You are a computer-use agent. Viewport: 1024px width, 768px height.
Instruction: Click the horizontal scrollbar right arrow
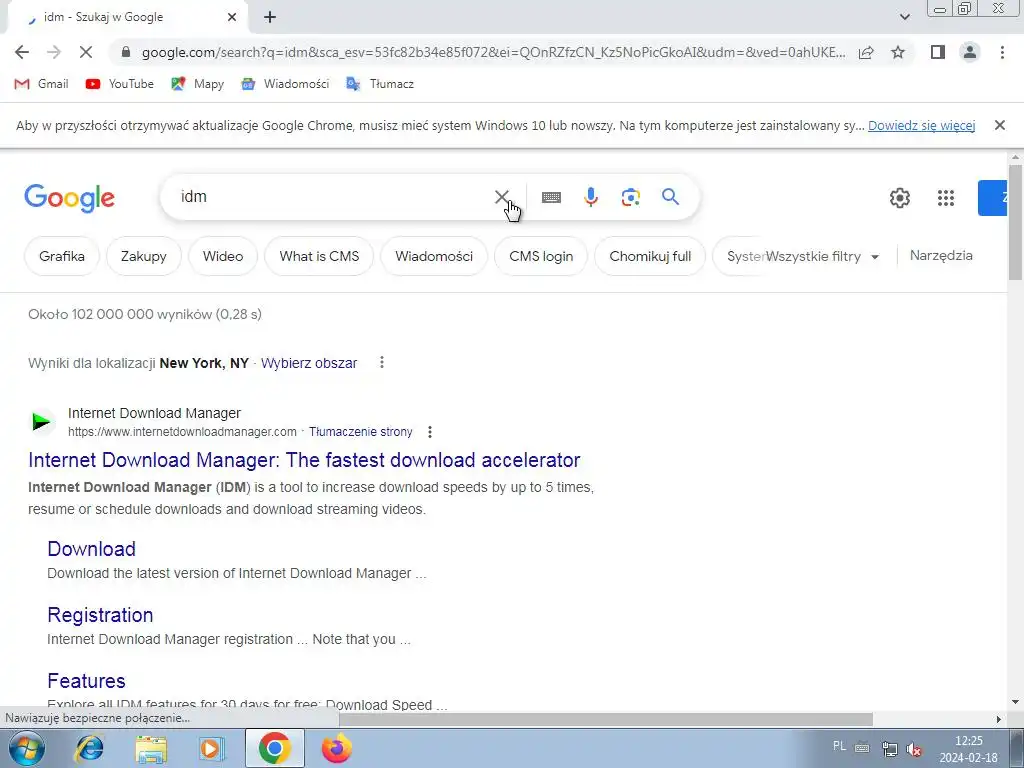point(999,719)
